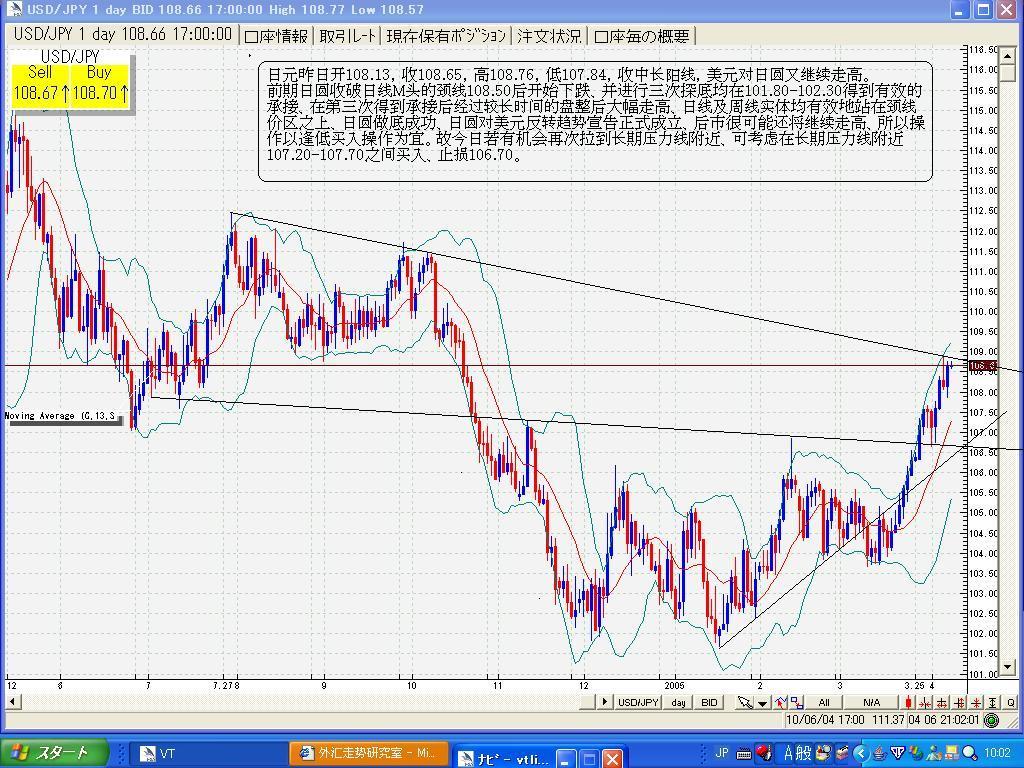This screenshot has height=768, width=1024.
Task: Toggle the N/A button in chart toolbar
Action: 871,702
